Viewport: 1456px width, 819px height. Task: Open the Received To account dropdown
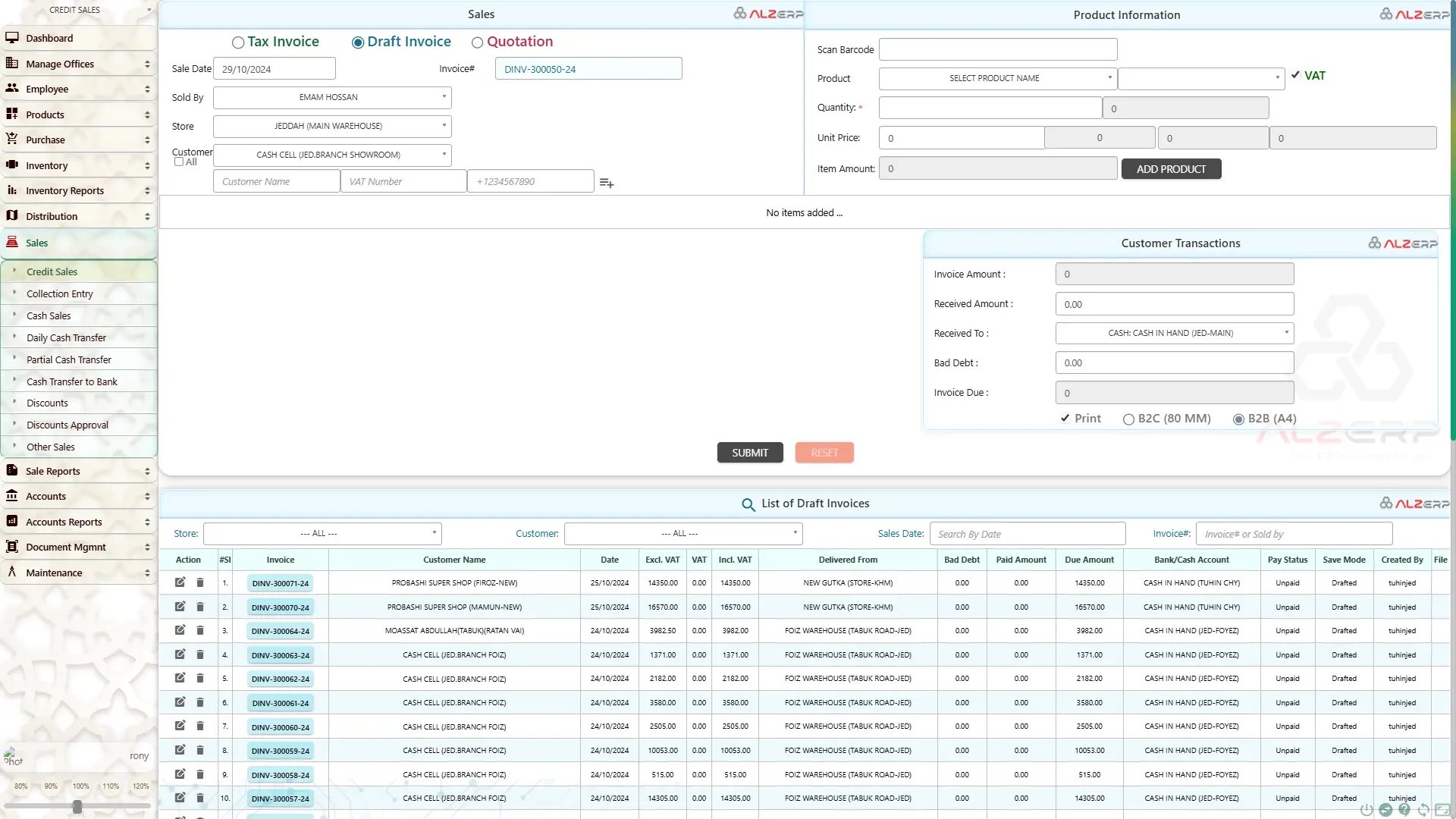pyautogui.click(x=1174, y=333)
